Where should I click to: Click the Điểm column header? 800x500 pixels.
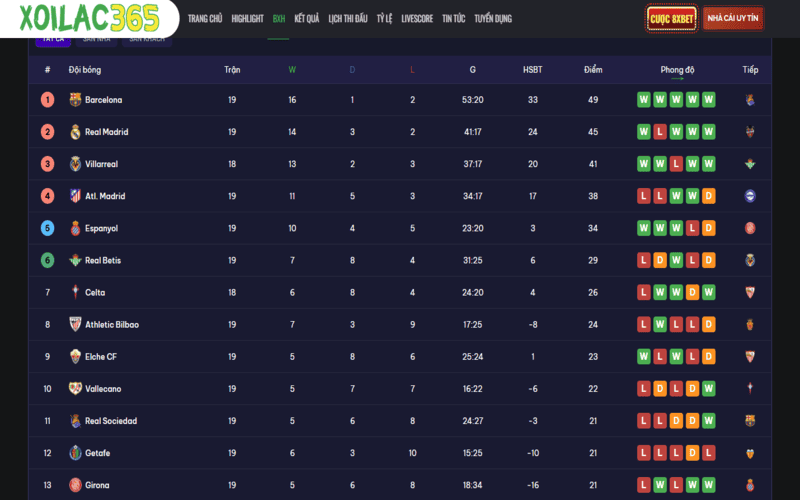(x=593, y=70)
